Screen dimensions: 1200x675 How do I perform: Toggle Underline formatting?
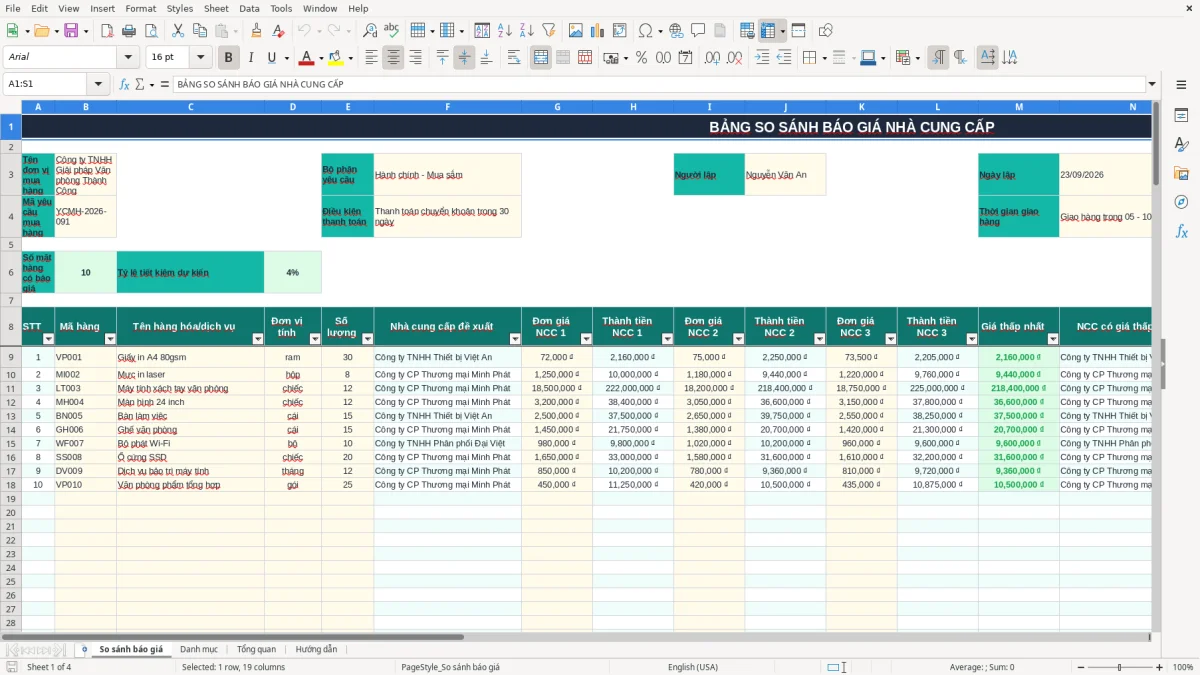pyautogui.click(x=271, y=58)
